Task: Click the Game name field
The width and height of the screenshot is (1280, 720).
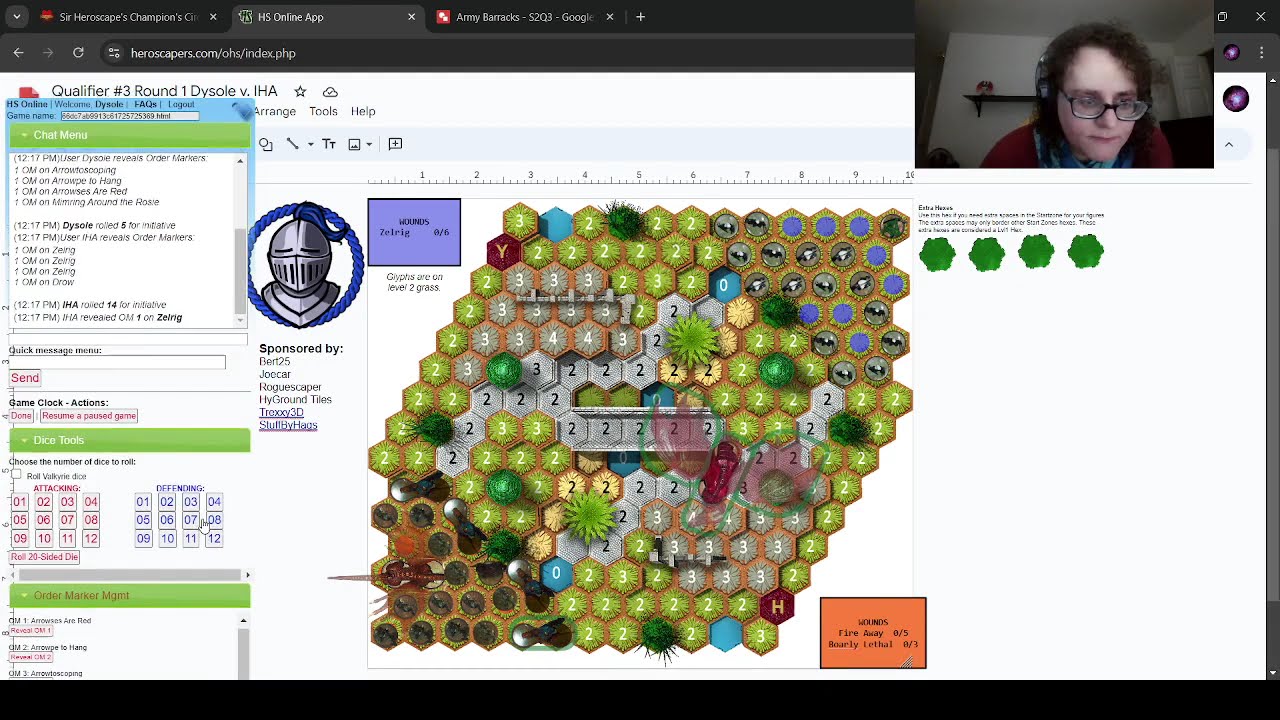Action: [x=129, y=116]
